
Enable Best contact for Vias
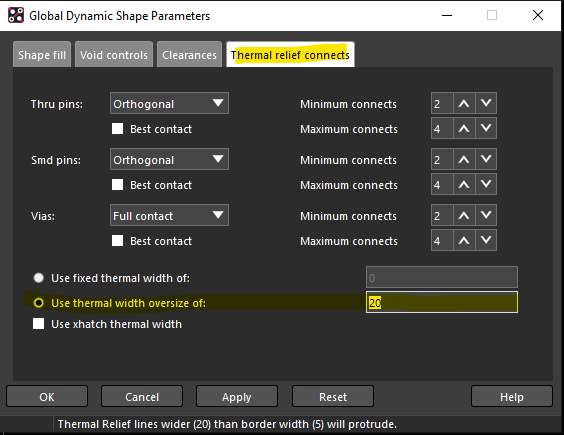[118, 241]
